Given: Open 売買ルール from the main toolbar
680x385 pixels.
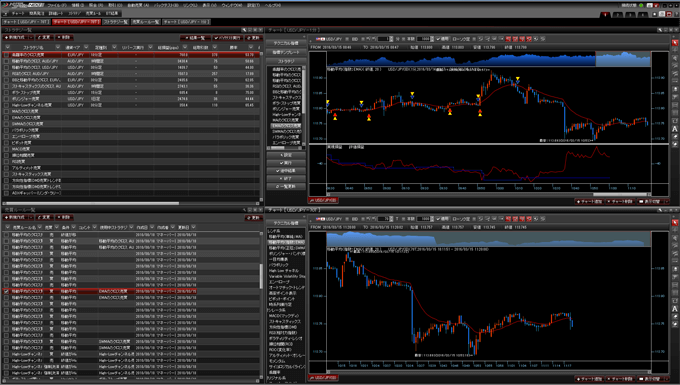Looking at the screenshot, I should (93, 13).
